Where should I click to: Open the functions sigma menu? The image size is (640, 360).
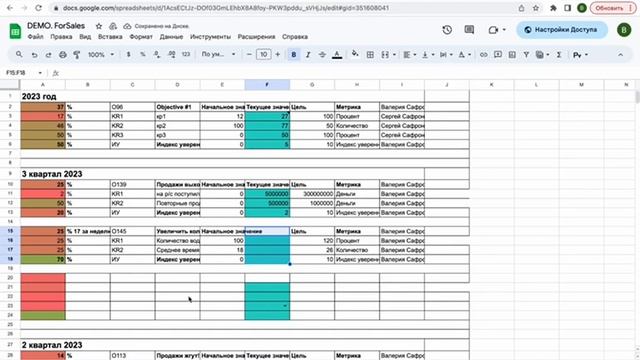pos(559,55)
